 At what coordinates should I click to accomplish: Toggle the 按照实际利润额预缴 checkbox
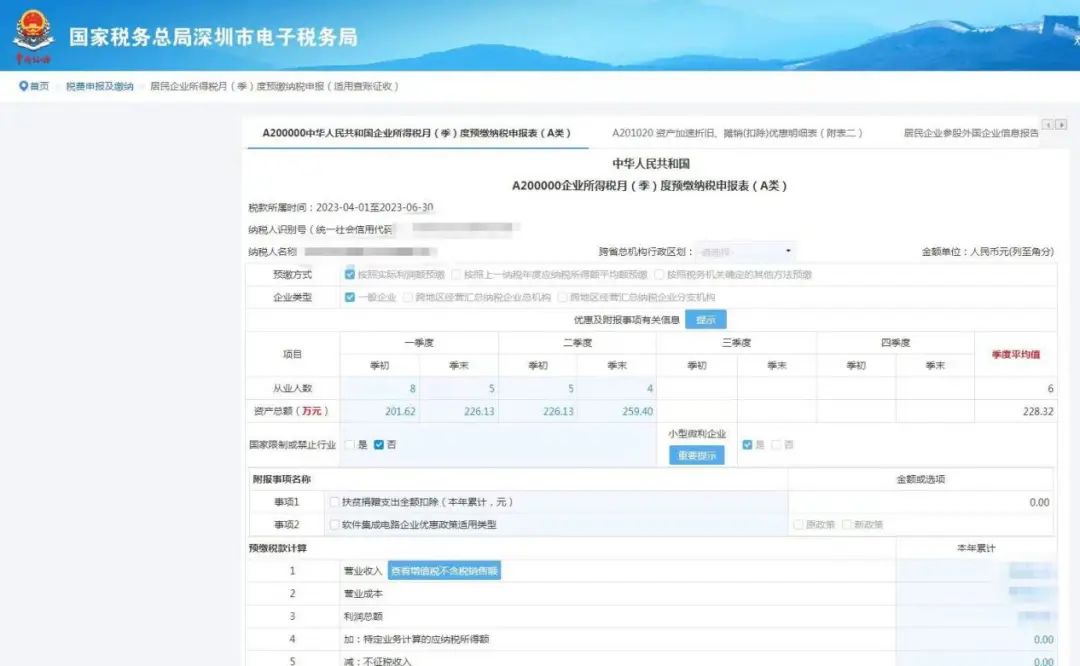350,274
